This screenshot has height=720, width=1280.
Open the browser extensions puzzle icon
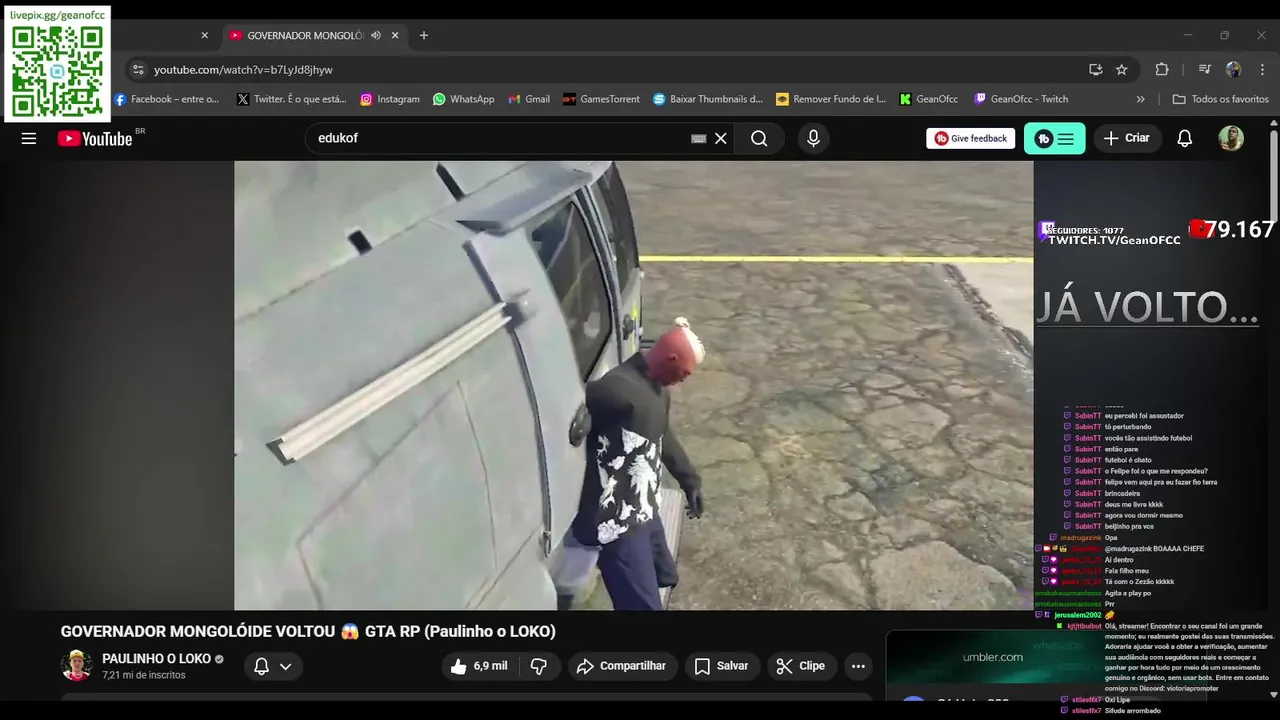pyautogui.click(x=1162, y=70)
